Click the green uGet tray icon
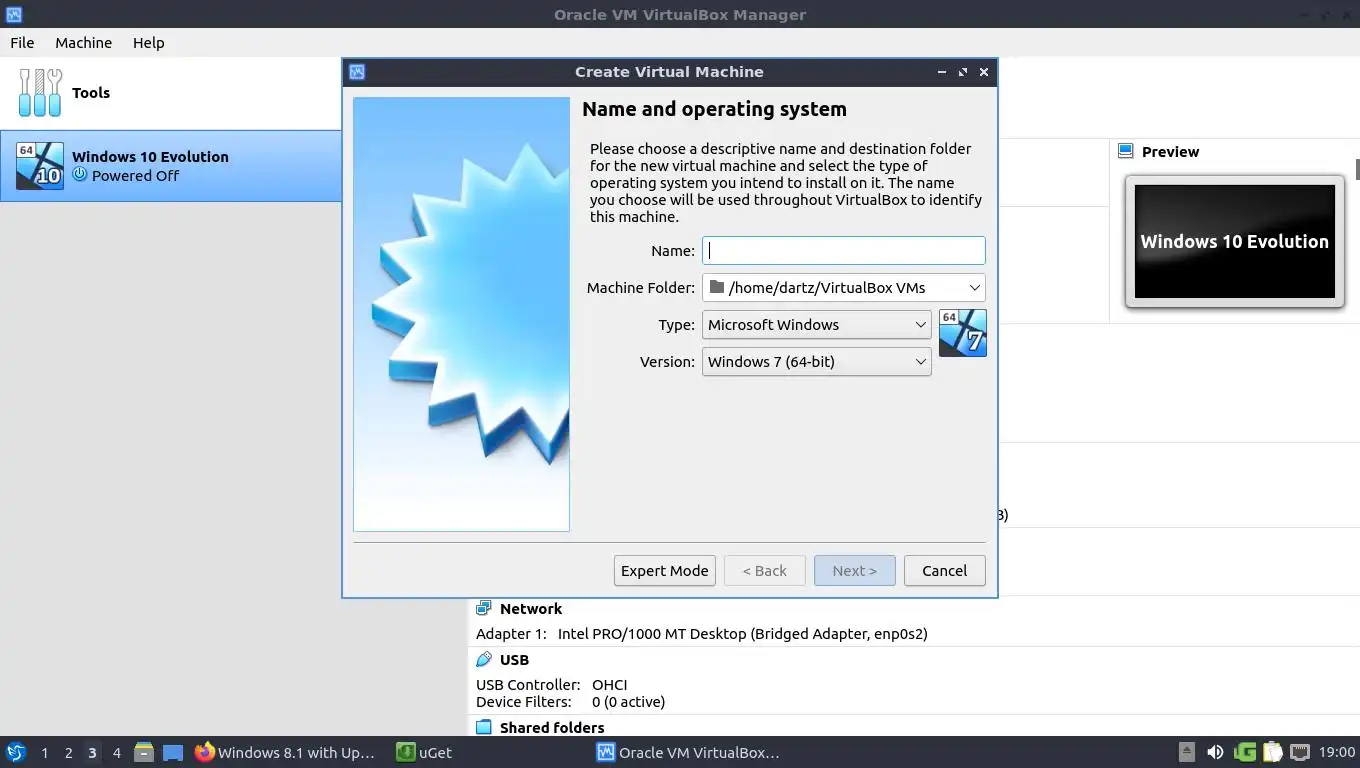The image size is (1360, 768). click(x=1245, y=752)
